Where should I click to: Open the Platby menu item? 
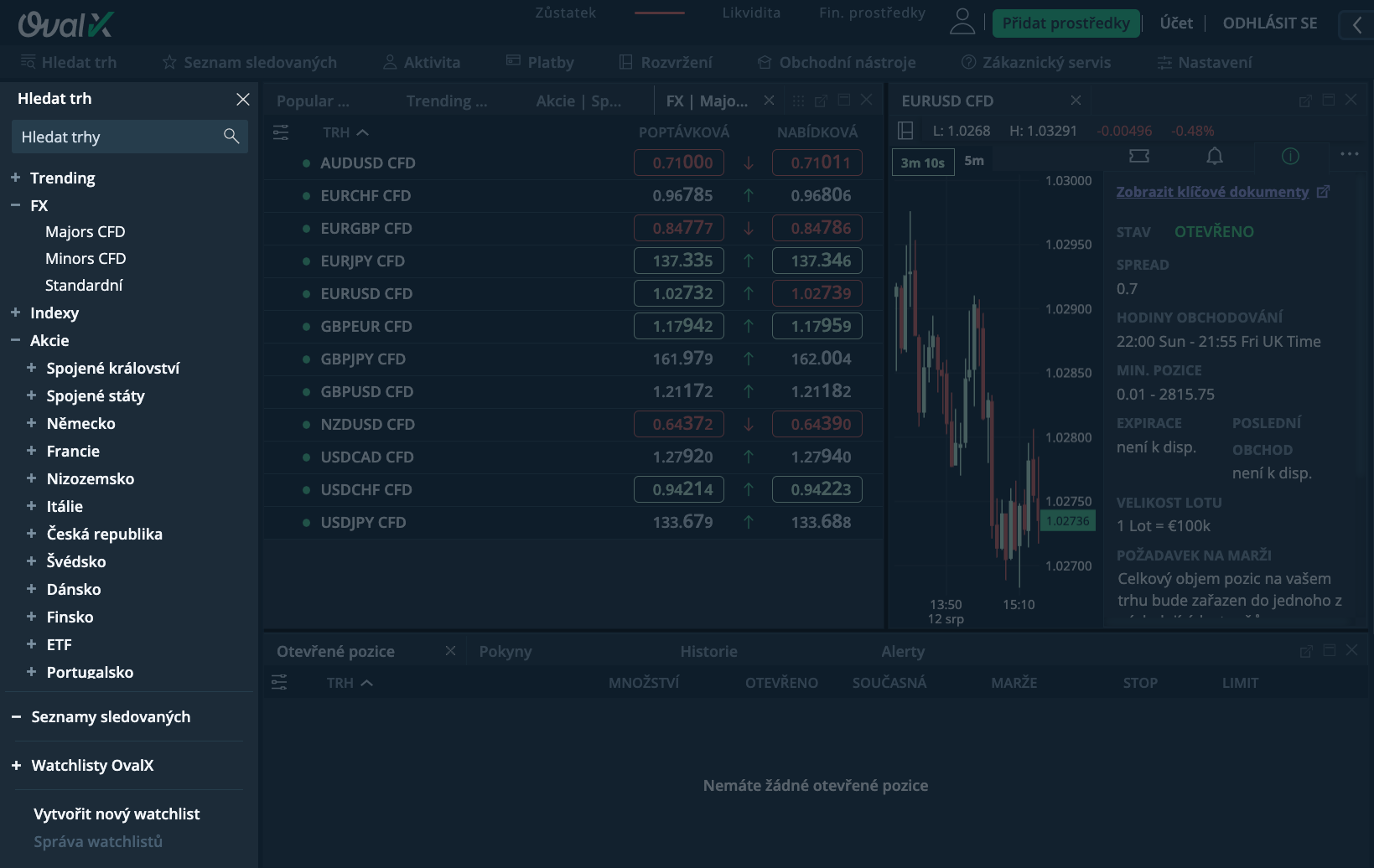pos(541,63)
